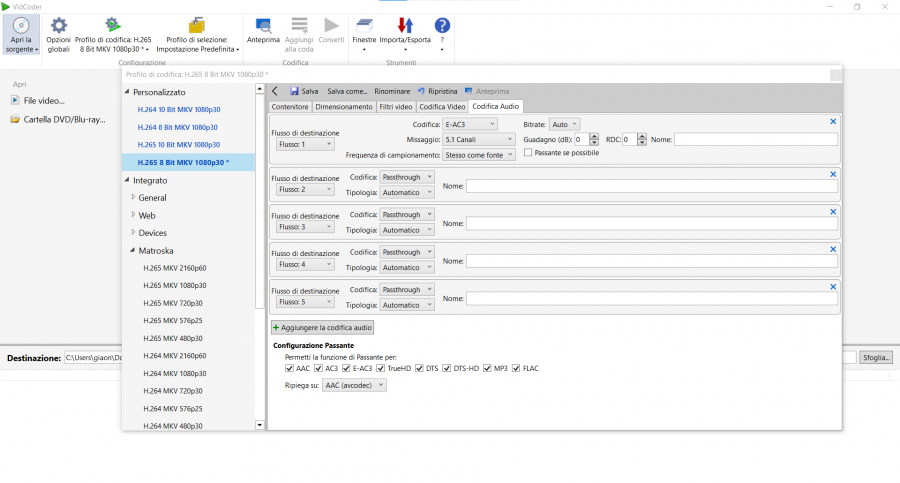Click Salva come... button
Image resolution: width=900 pixels, height=483 pixels.
347,91
